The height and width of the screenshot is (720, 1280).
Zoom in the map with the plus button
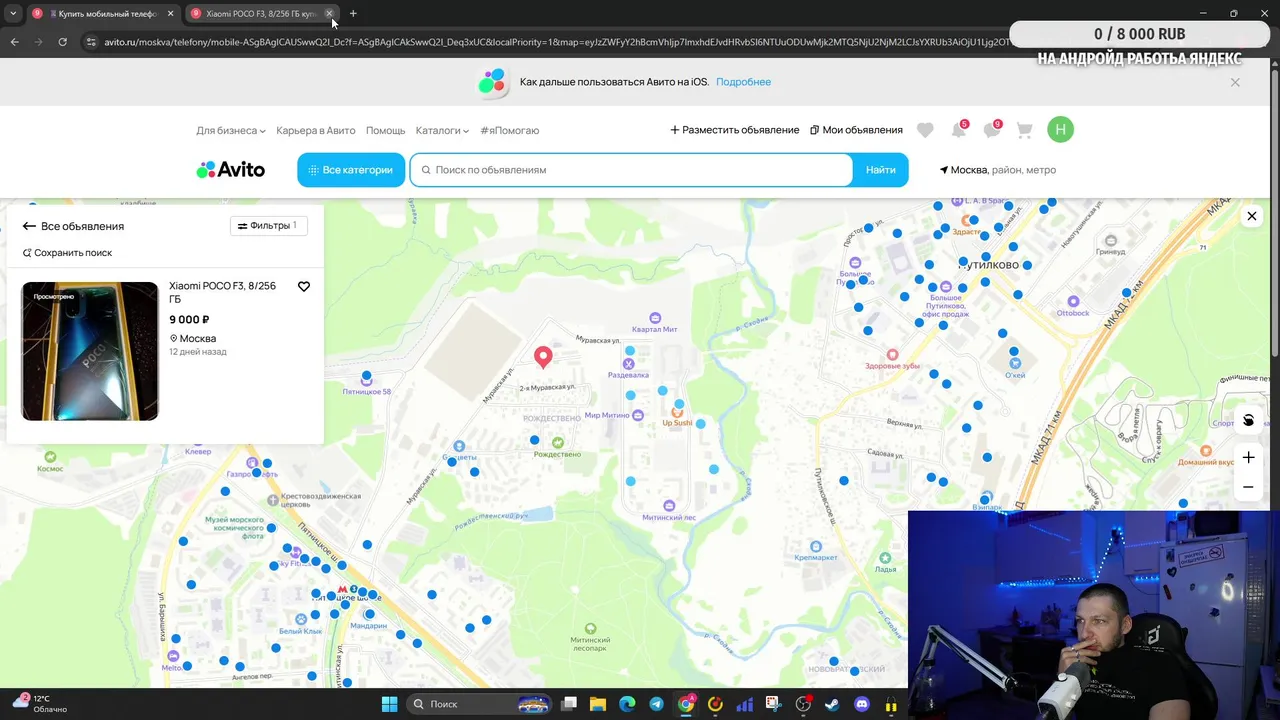click(x=1248, y=458)
